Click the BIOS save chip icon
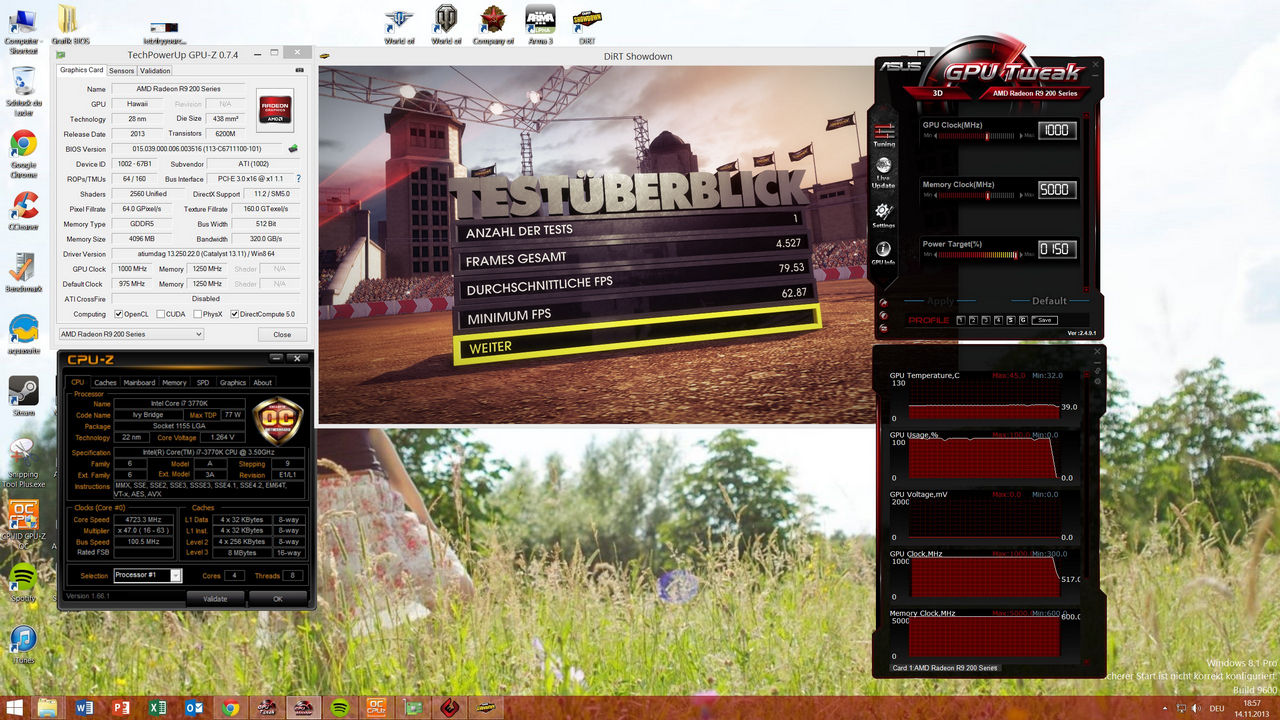 (x=293, y=149)
